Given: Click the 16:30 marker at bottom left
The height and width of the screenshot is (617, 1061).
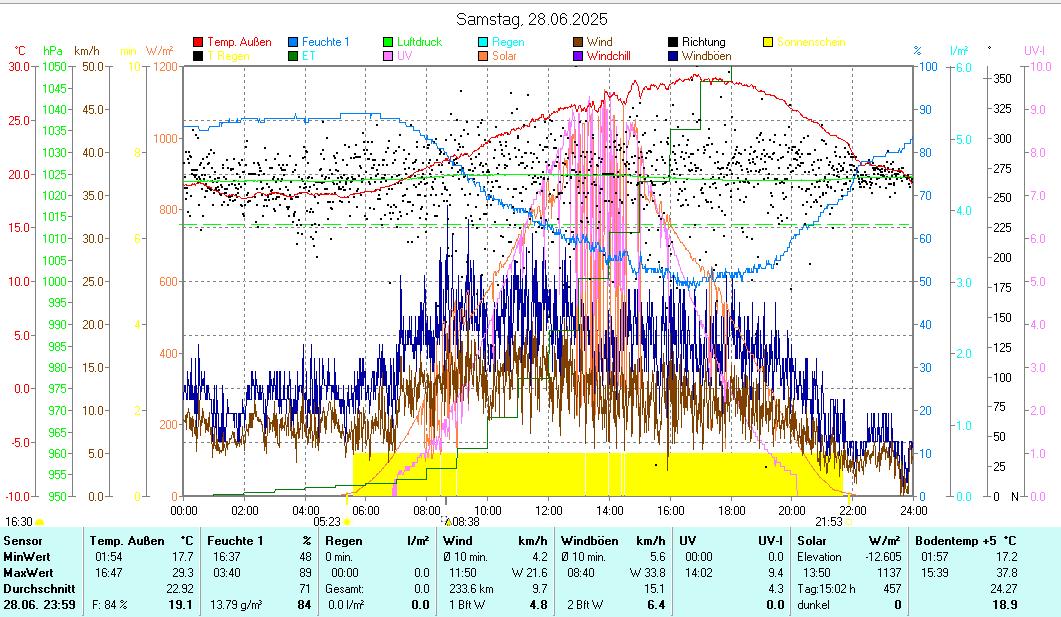Looking at the screenshot, I should pos(19,521).
